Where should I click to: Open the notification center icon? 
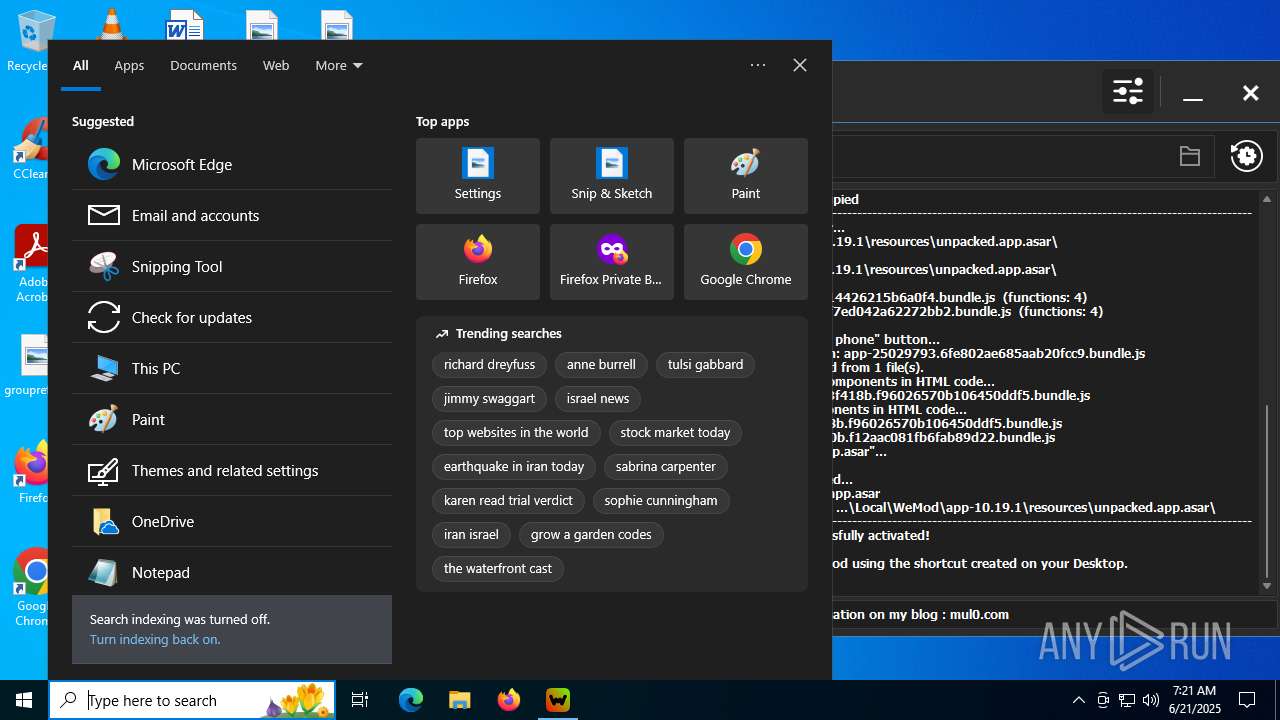pyautogui.click(x=1247, y=700)
